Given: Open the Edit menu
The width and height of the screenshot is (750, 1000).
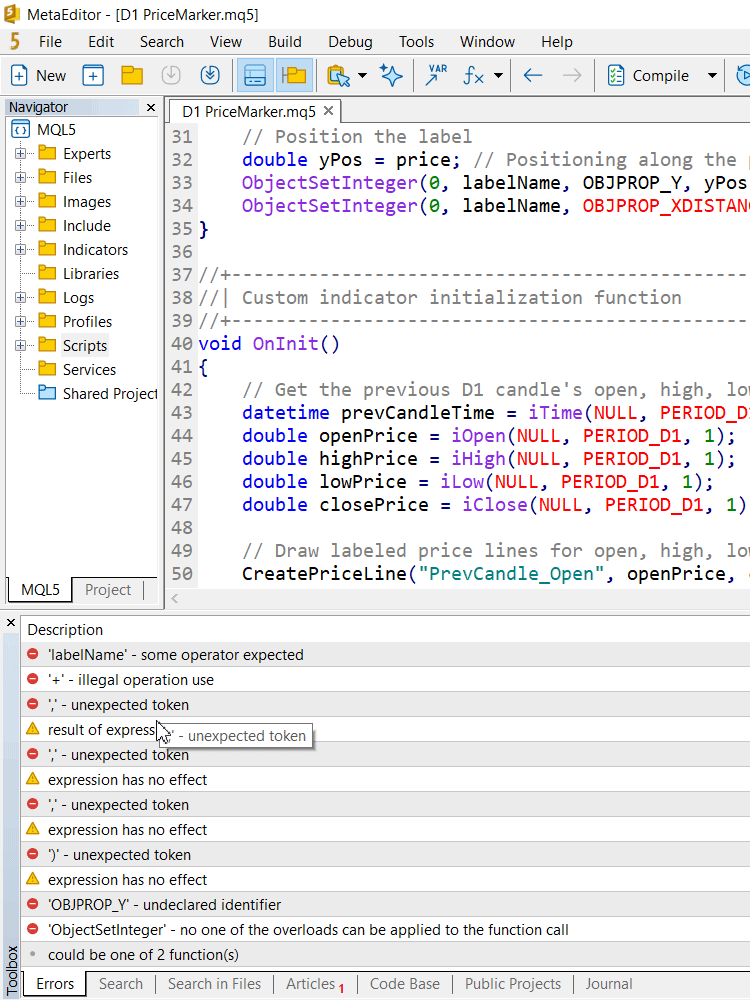Looking at the screenshot, I should [101, 42].
